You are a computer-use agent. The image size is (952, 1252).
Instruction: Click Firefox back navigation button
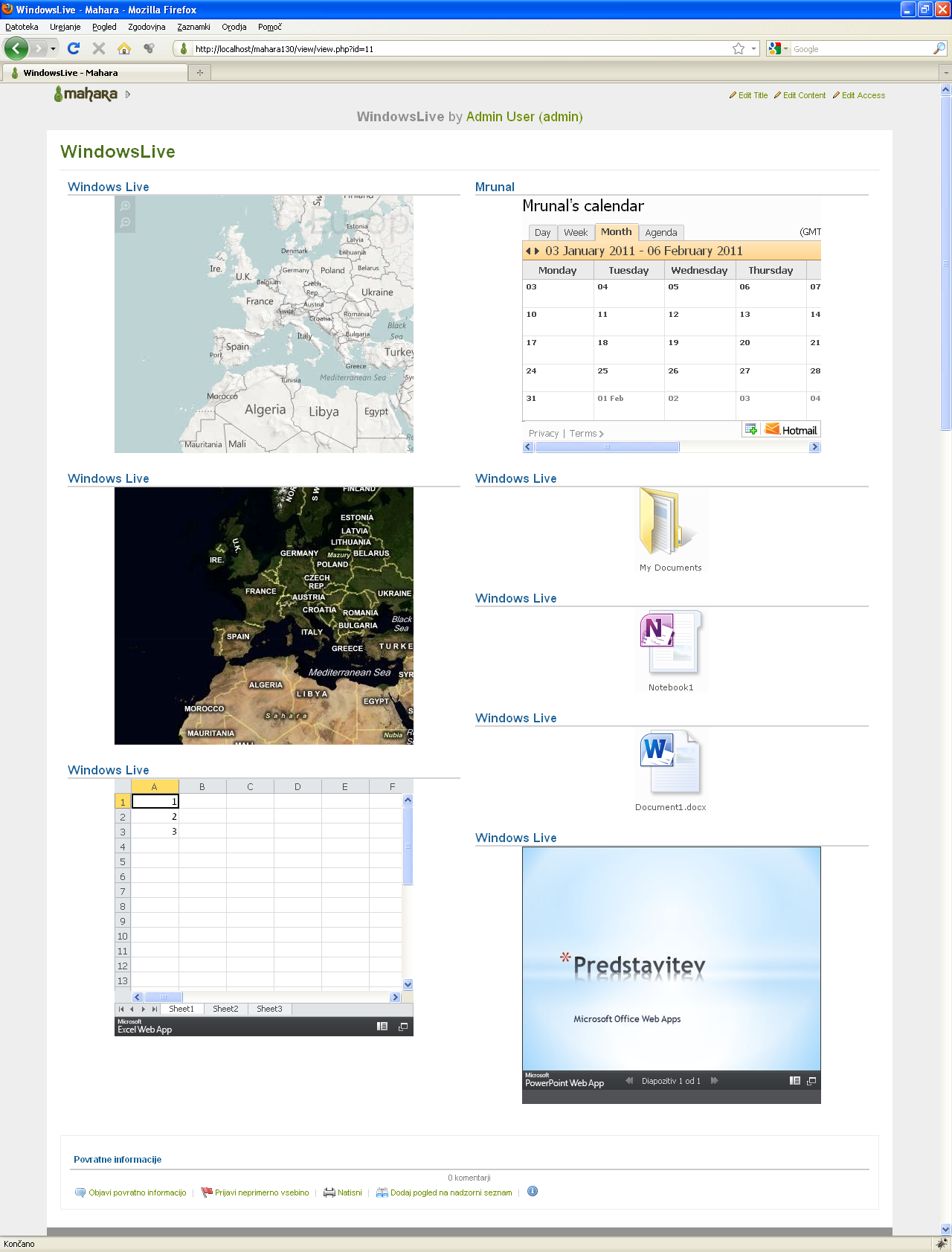tap(16, 48)
